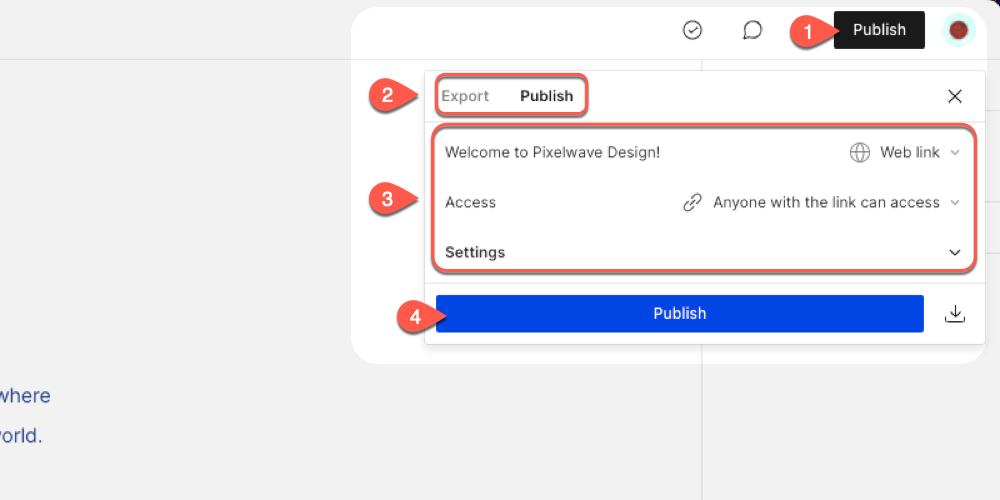
Task: Click the download arrow icon beside Publish
Action: (955, 314)
